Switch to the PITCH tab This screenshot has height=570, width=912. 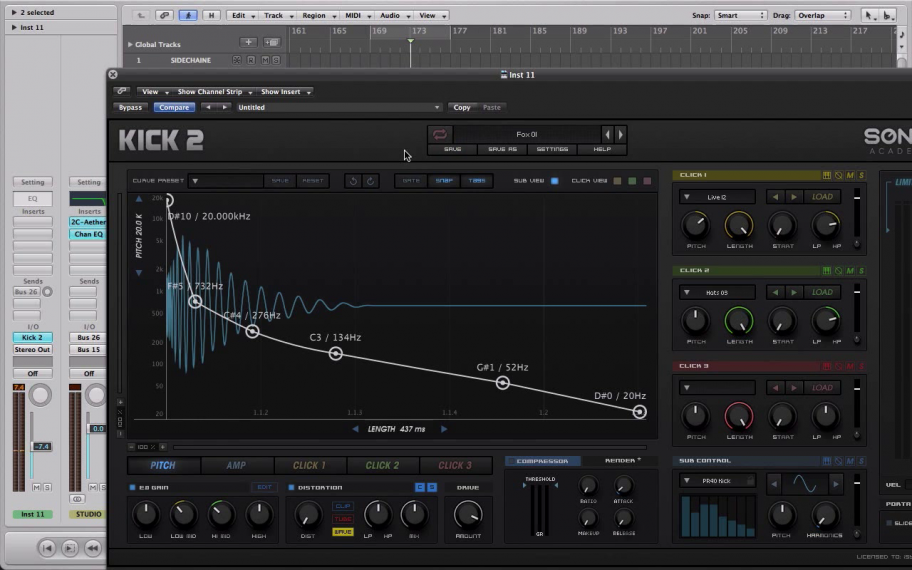click(163, 465)
